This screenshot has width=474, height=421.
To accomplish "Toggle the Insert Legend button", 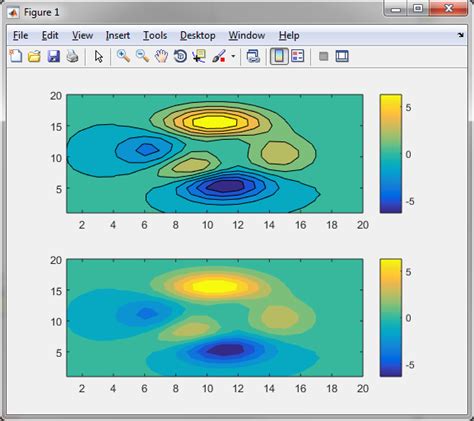I will coord(298,56).
